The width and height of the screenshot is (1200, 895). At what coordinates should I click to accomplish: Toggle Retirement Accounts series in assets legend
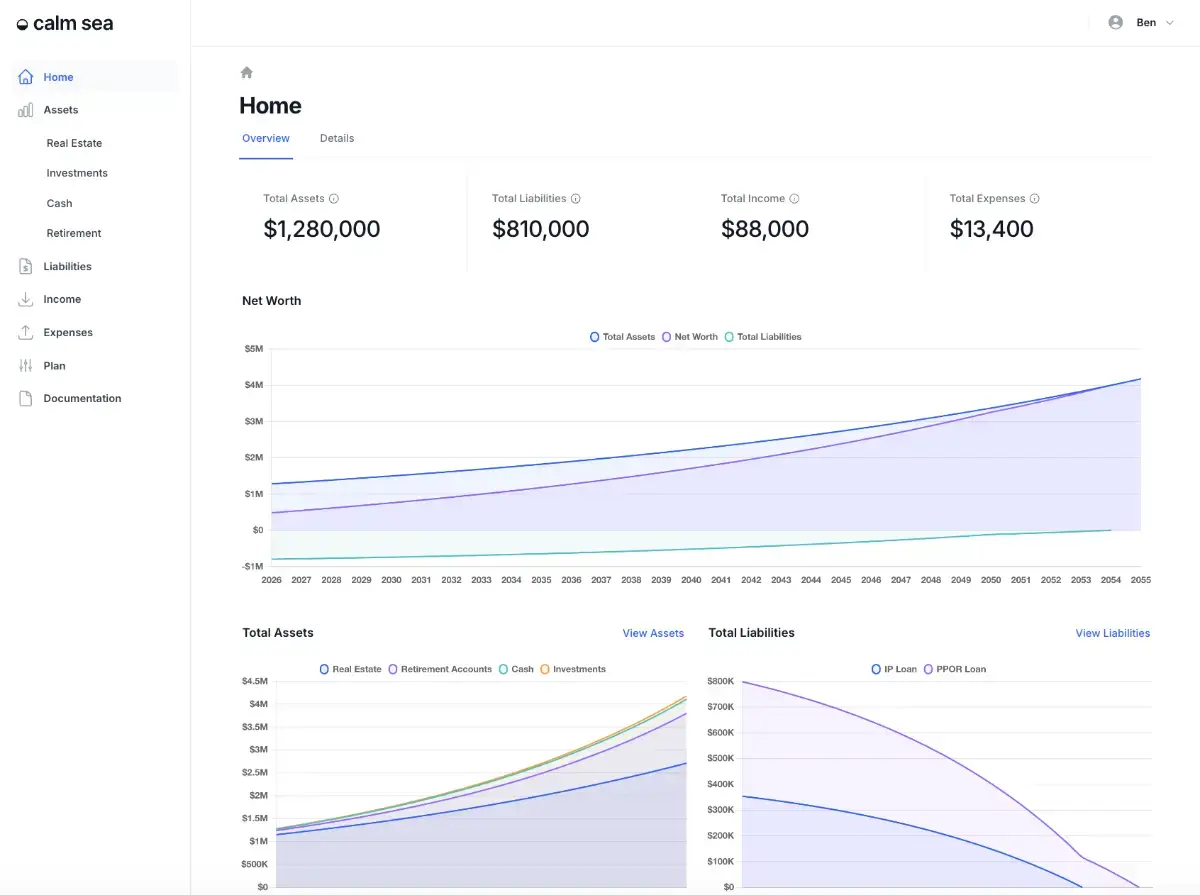pyautogui.click(x=439, y=669)
